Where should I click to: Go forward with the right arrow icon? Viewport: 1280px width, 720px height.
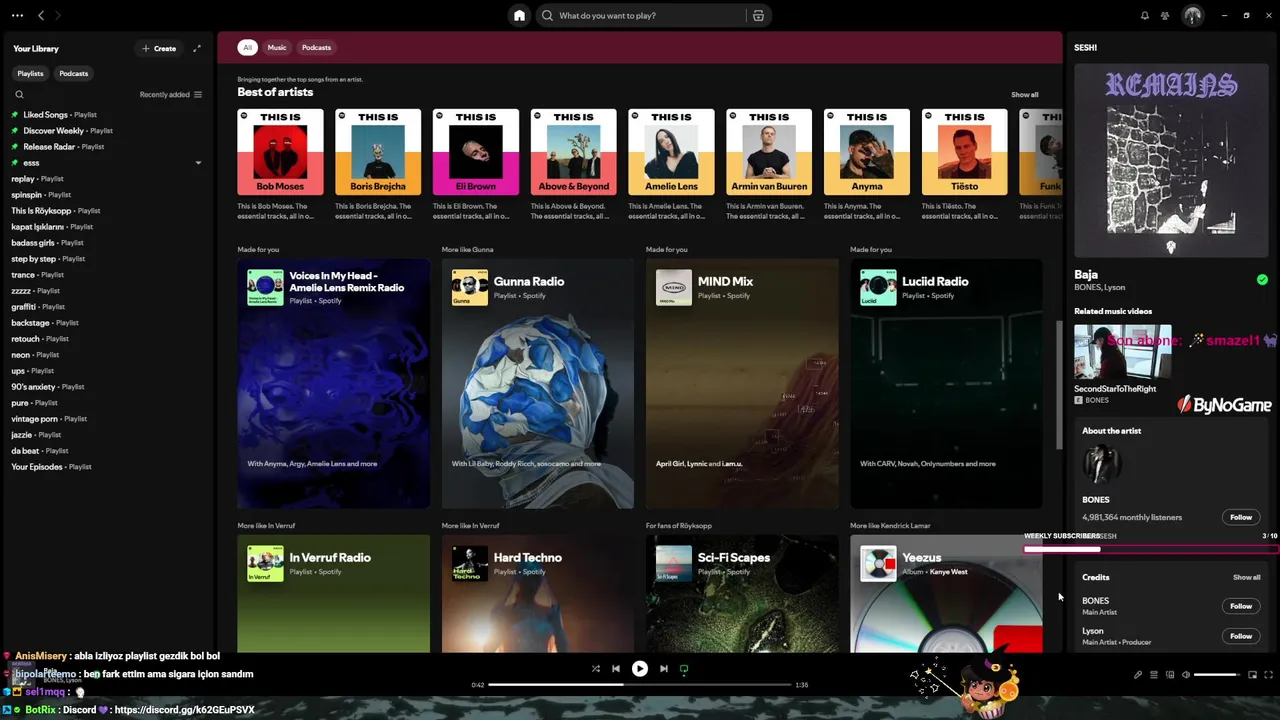click(58, 15)
